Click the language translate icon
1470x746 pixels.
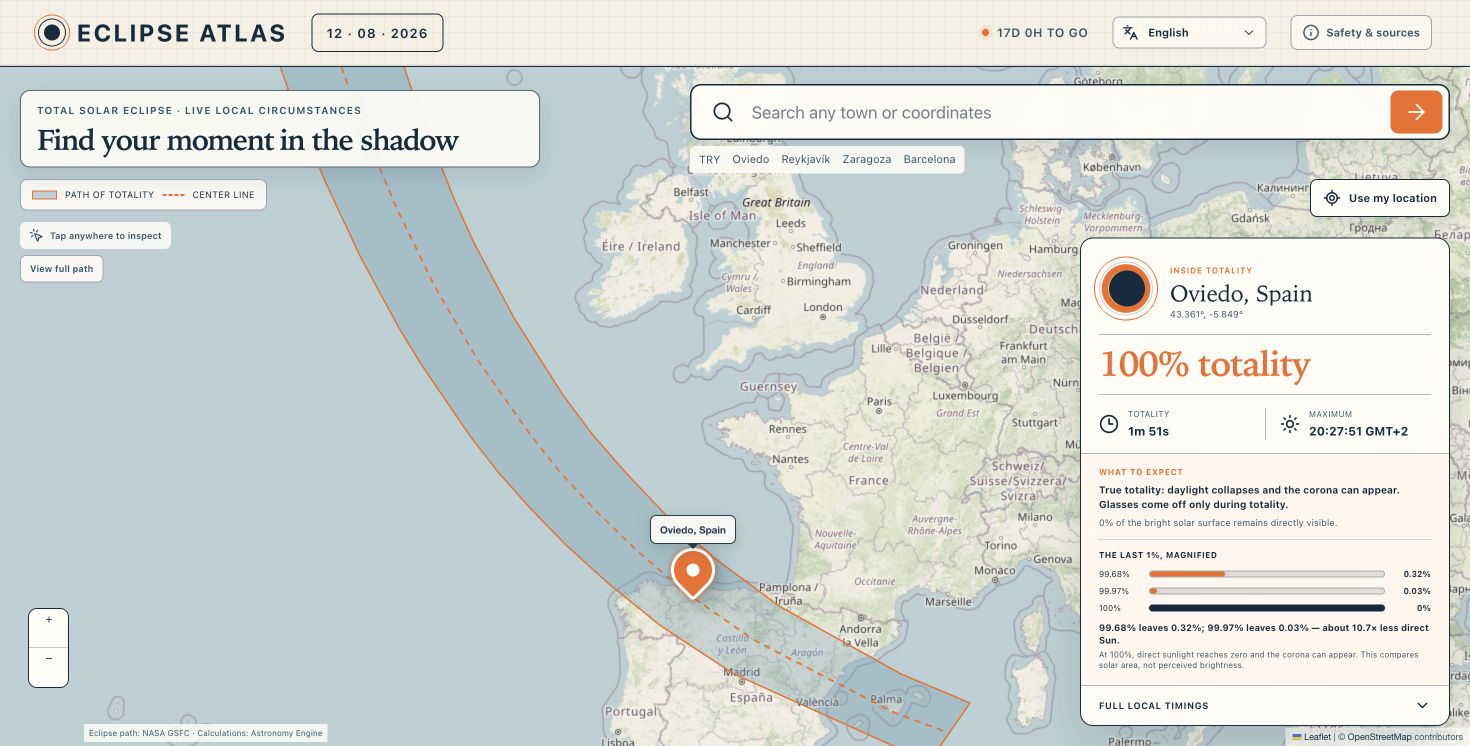pos(1131,33)
